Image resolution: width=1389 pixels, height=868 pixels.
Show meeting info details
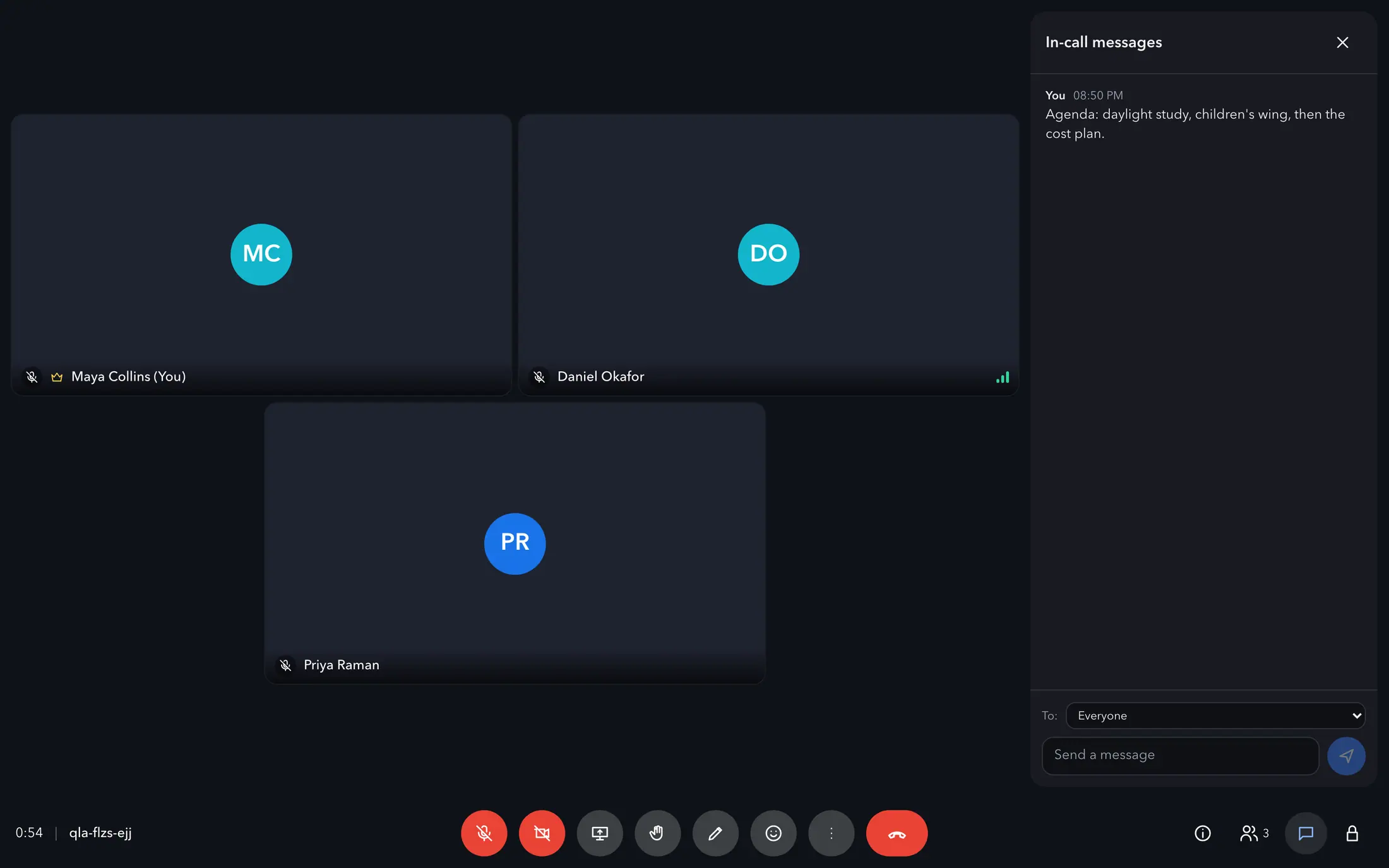coord(1203,833)
